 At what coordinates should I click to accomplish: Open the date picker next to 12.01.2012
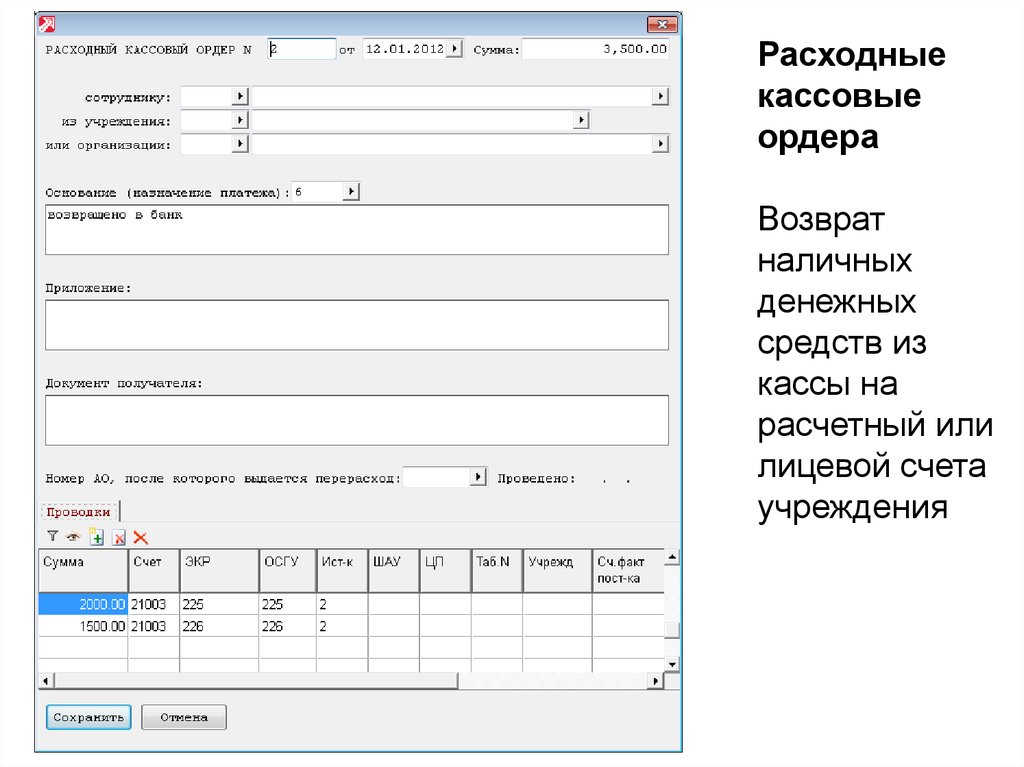(453, 48)
